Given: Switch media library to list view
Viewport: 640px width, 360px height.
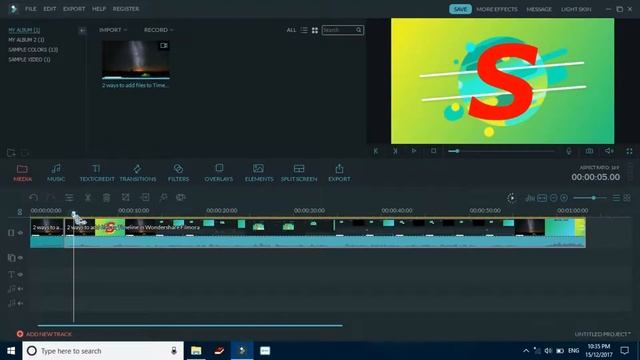Looking at the screenshot, I should click(x=304, y=30).
